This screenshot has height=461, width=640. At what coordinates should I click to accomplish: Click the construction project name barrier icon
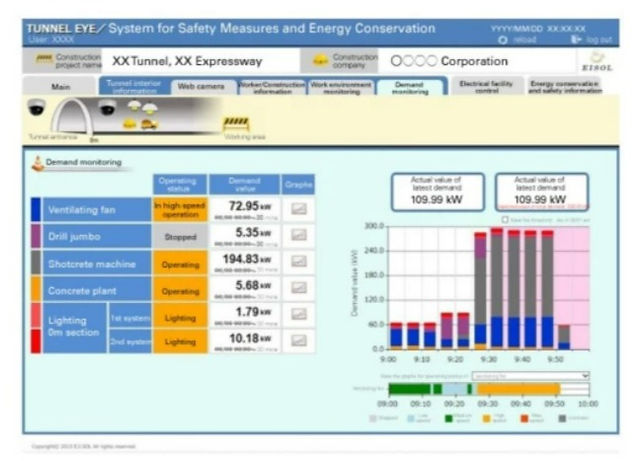pos(44,58)
